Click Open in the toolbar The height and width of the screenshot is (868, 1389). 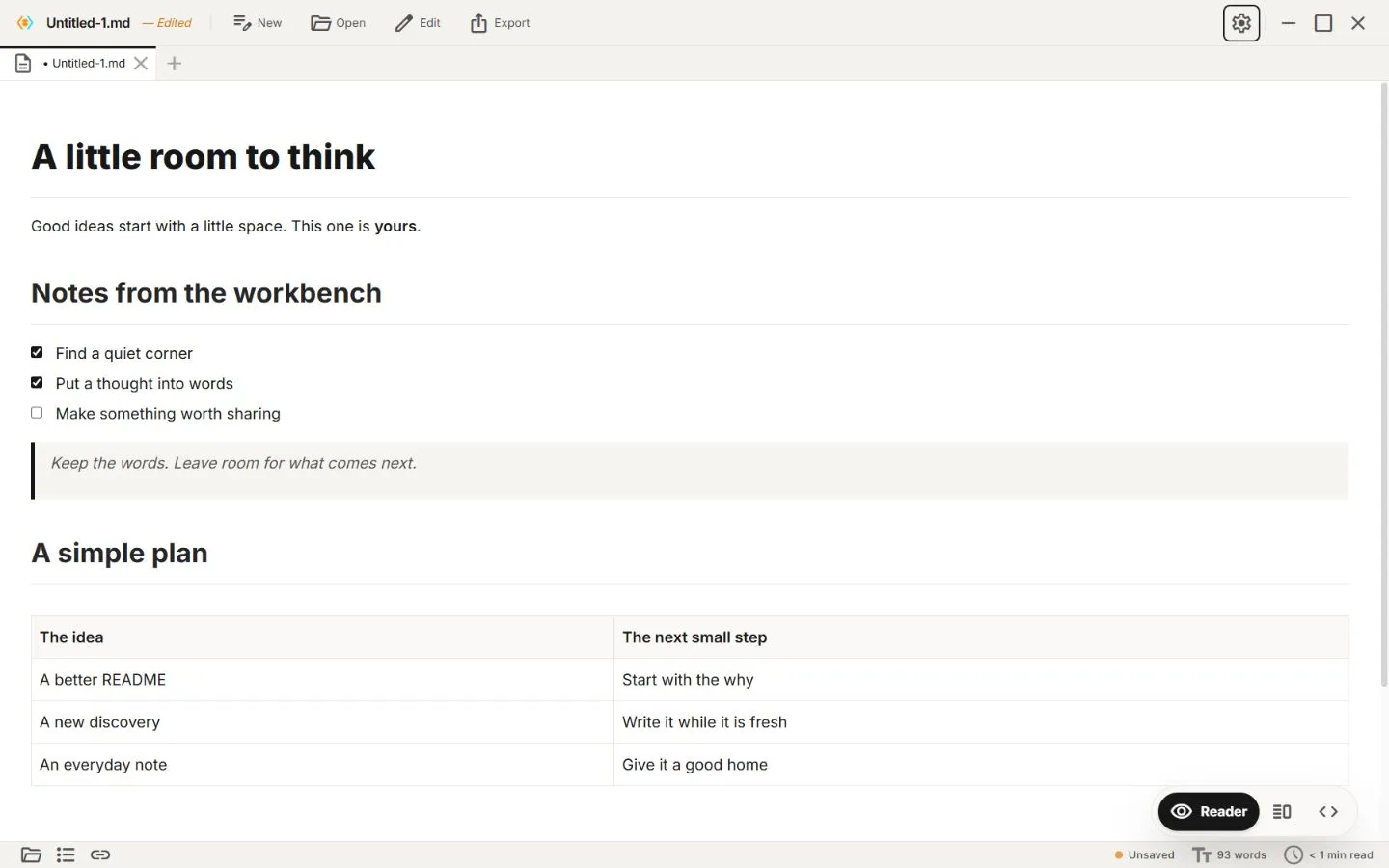pyautogui.click(x=339, y=23)
